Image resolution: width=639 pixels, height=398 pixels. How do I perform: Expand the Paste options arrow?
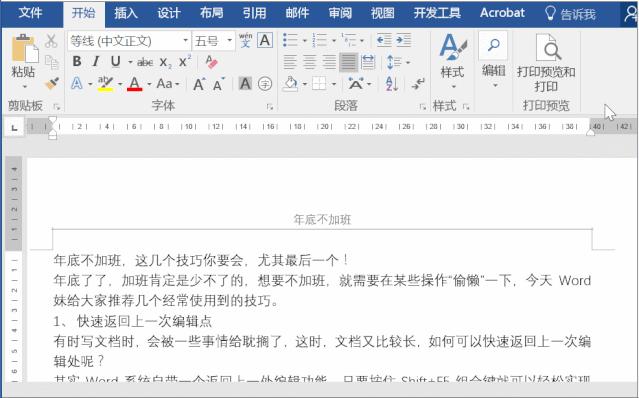point(24,87)
